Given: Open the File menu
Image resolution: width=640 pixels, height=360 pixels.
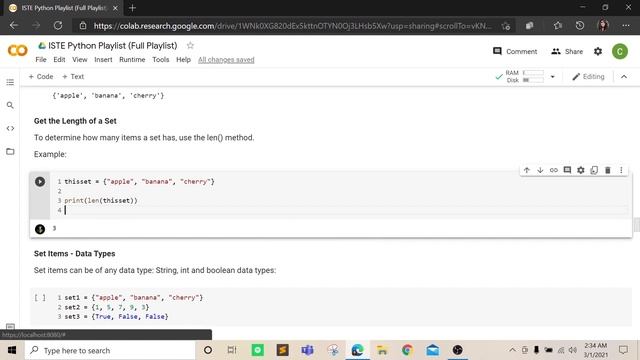Looking at the screenshot, I should (x=41, y=60).
